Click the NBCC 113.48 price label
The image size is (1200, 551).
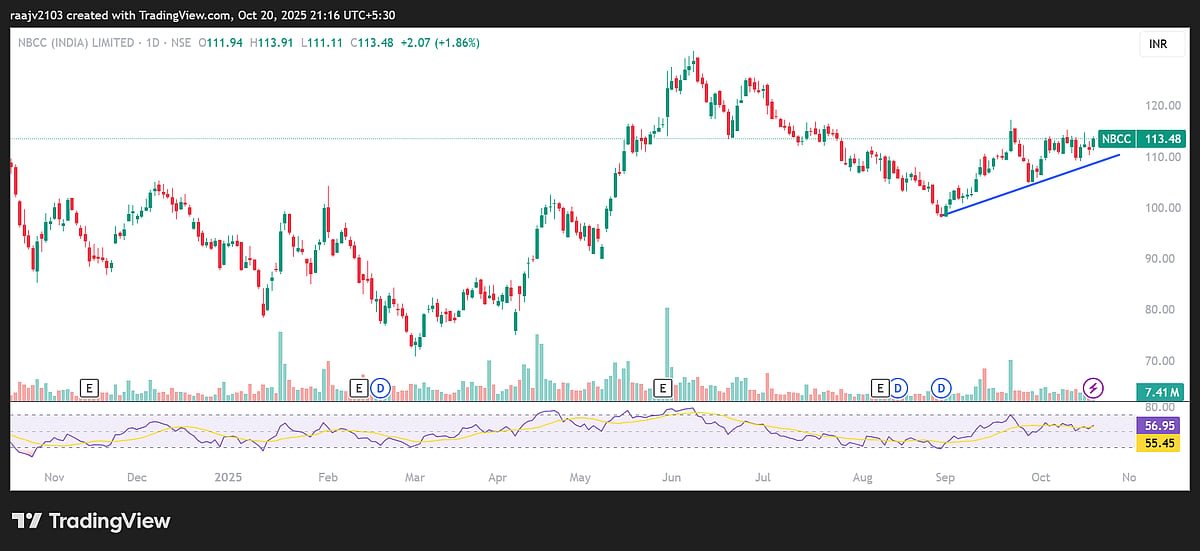[x=1141, y=139]
